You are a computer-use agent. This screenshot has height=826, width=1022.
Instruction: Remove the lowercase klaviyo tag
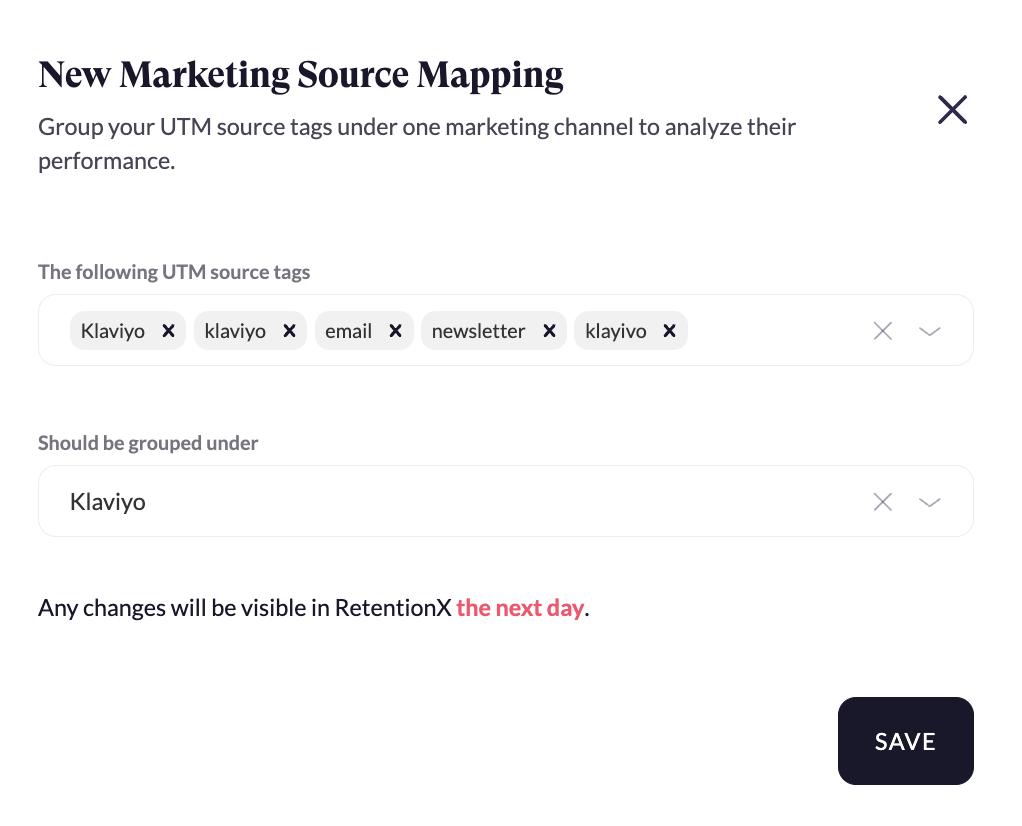point(289,331)
